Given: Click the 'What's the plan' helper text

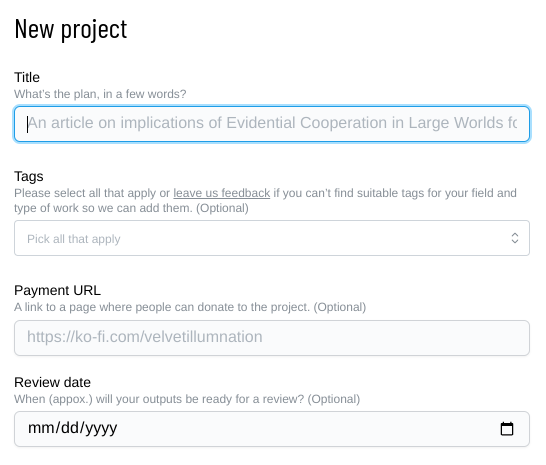Looking at the screenshot, I should click(100, 94).
